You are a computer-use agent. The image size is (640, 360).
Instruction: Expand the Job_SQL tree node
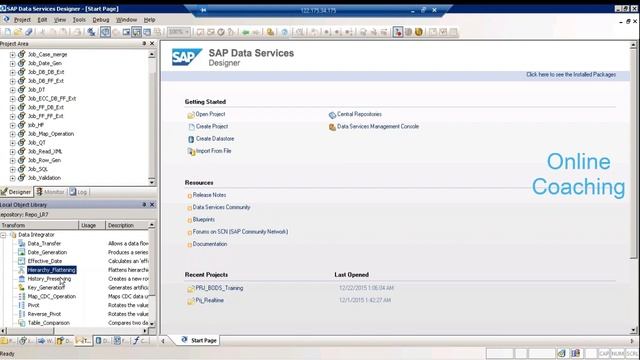coord(13,169)
